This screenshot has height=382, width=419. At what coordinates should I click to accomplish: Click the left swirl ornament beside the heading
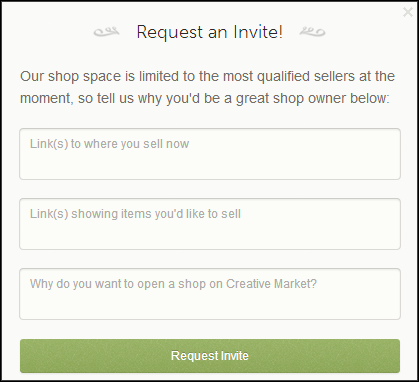click(x=106, y=32)
